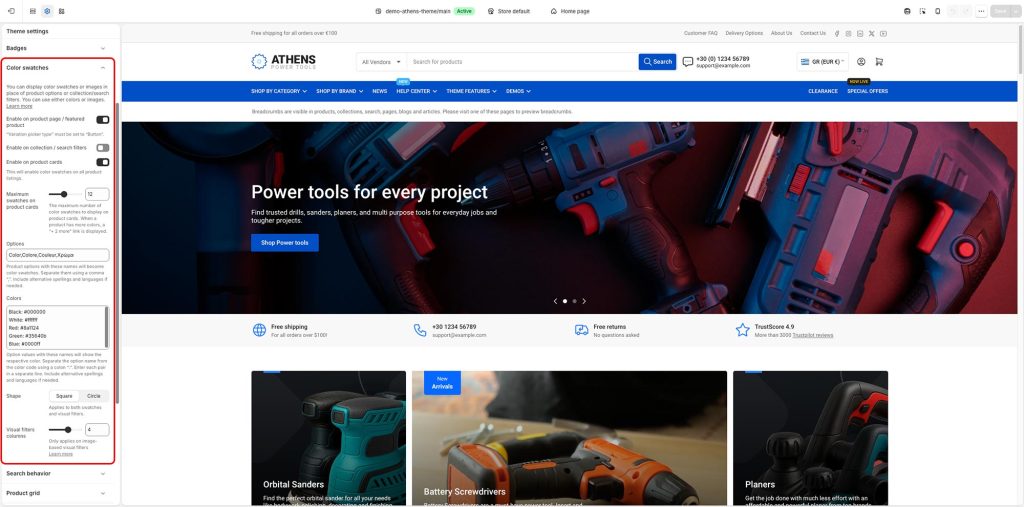
Task: Open the App embeds icon
Action: [x=61, y=11]
